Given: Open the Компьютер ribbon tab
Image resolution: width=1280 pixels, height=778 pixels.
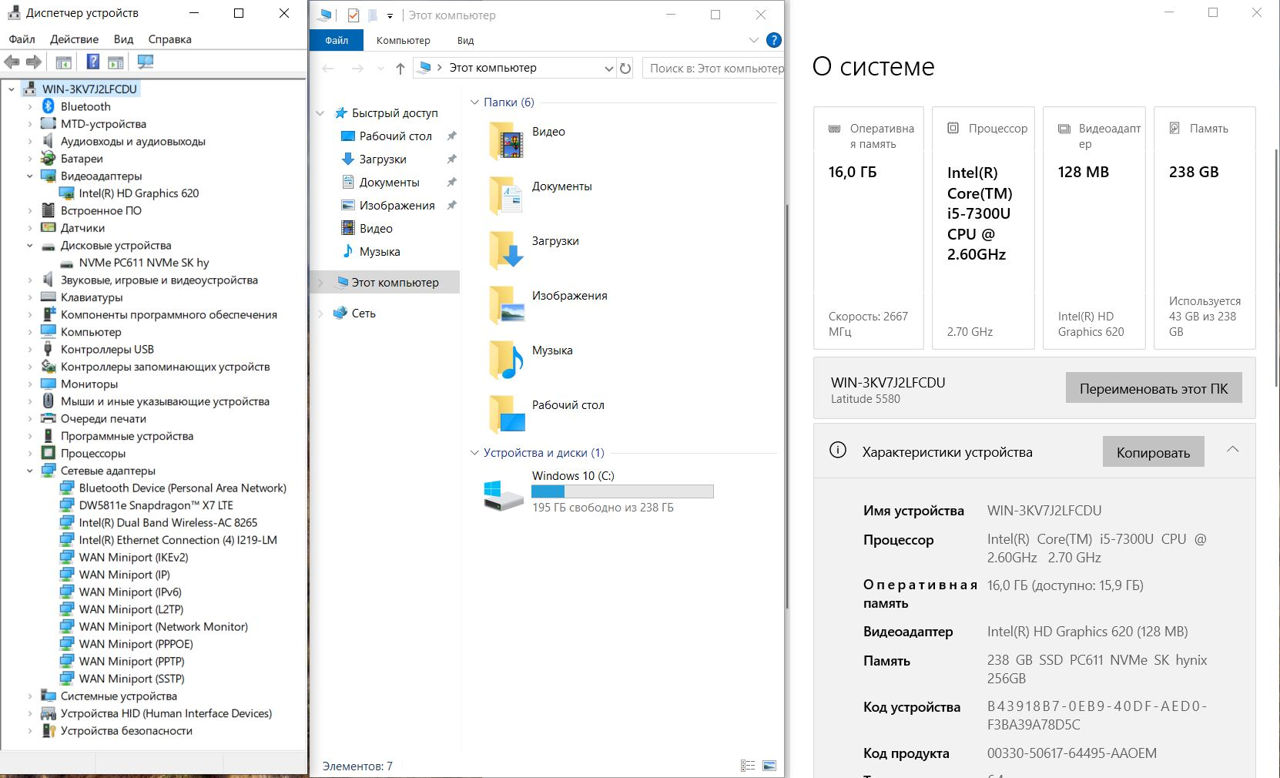Looking at the screenshot, I should click(403, 41).
